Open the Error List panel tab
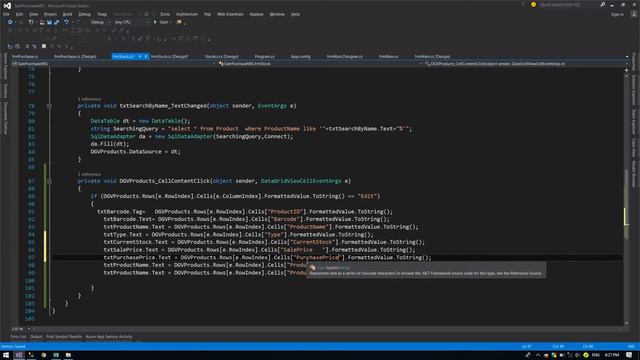640x360 pixels. (x=18, y=337)
